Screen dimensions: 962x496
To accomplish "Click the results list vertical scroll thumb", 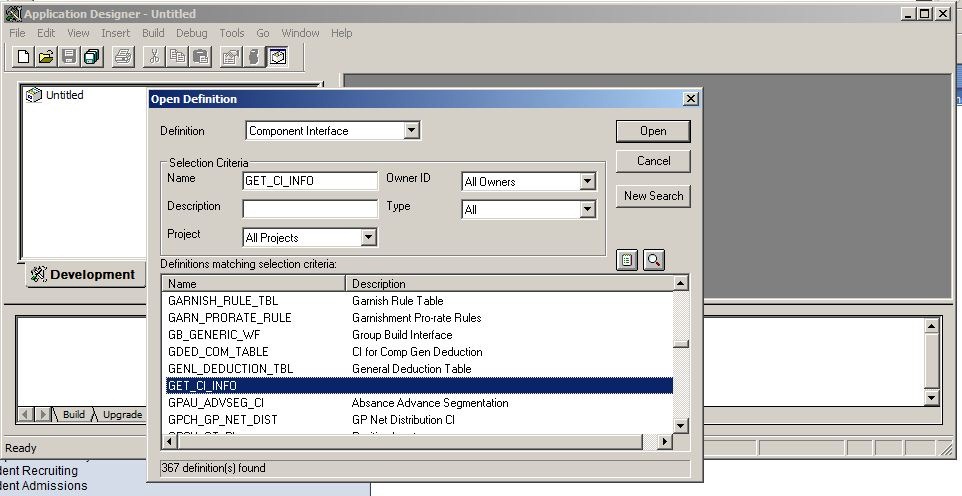I will click(680, 344).
